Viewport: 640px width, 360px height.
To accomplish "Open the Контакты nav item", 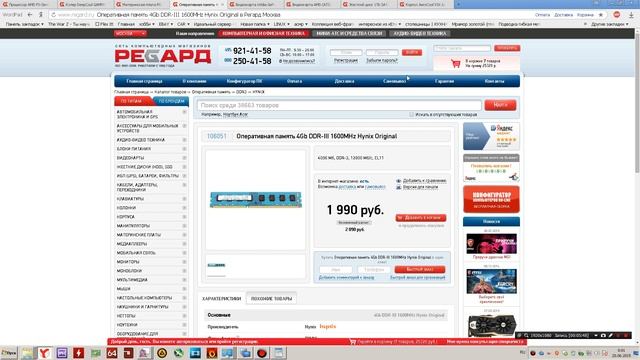I will 494,81.
